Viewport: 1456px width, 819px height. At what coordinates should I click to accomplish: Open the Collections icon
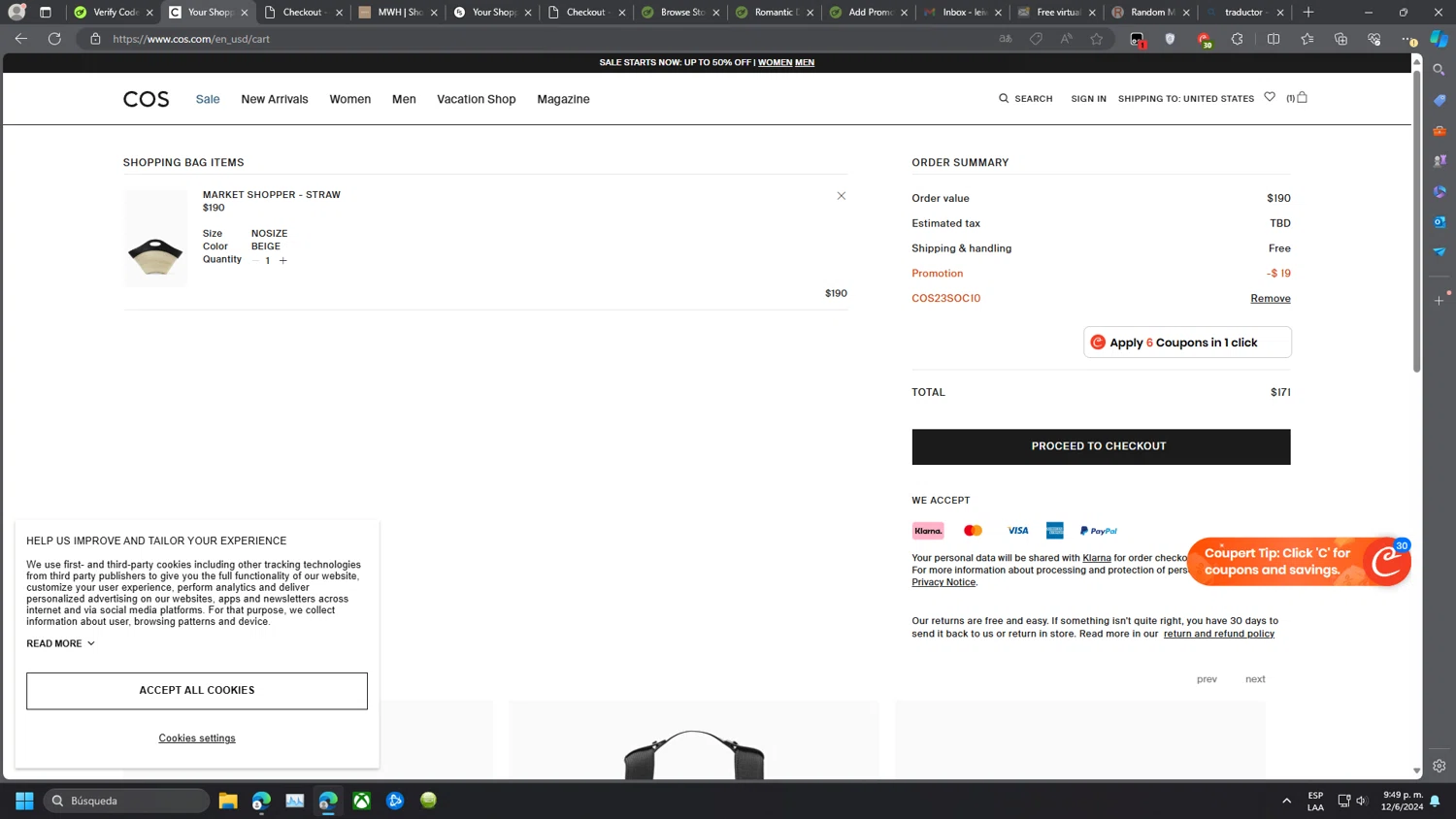coord(1340,39)
